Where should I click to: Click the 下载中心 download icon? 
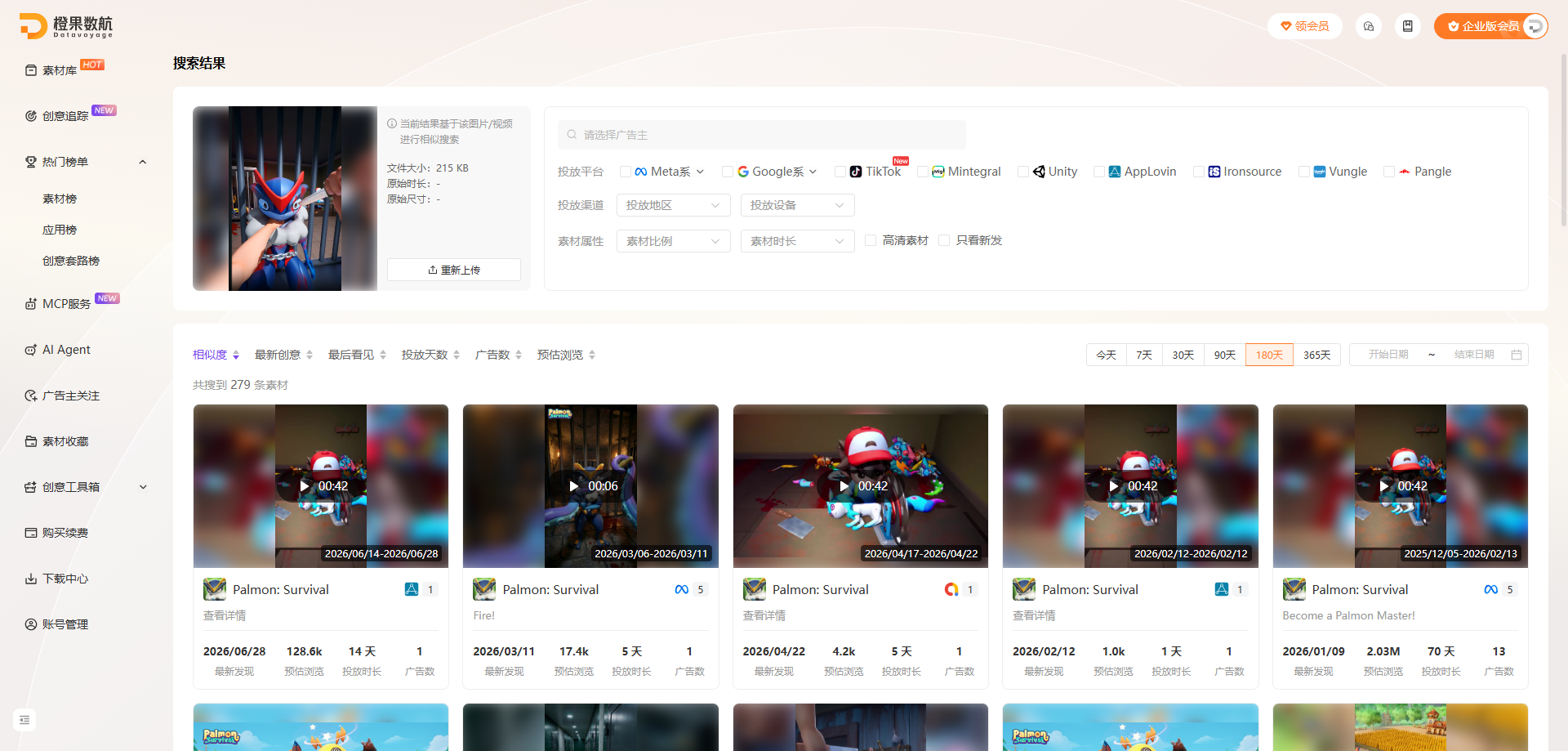(x=30, y=579)
